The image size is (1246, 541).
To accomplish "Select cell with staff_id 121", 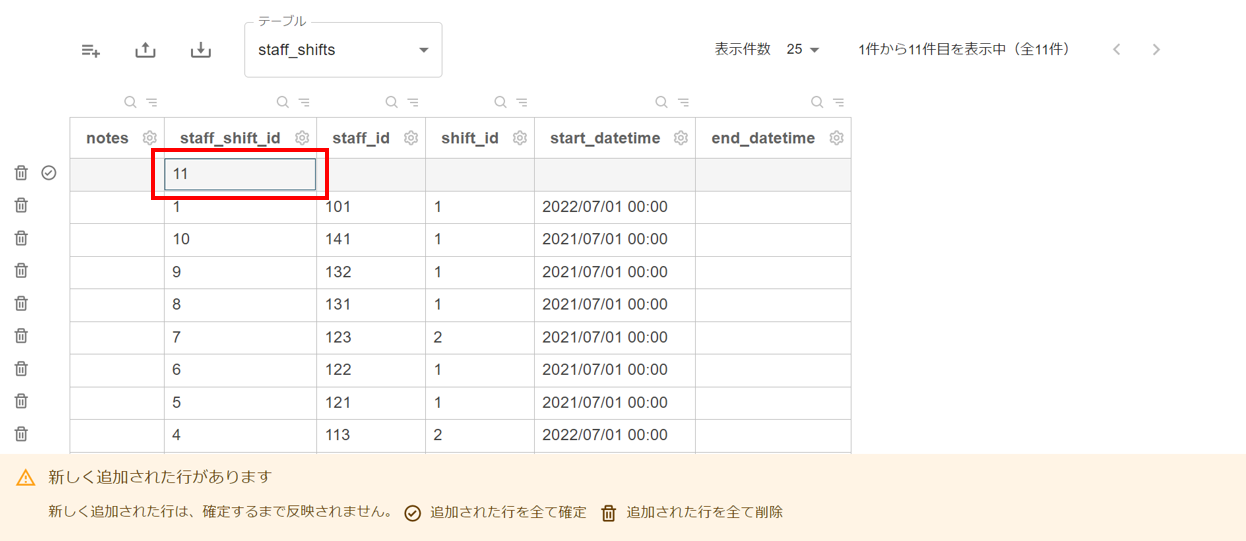I will coord(371,403).
